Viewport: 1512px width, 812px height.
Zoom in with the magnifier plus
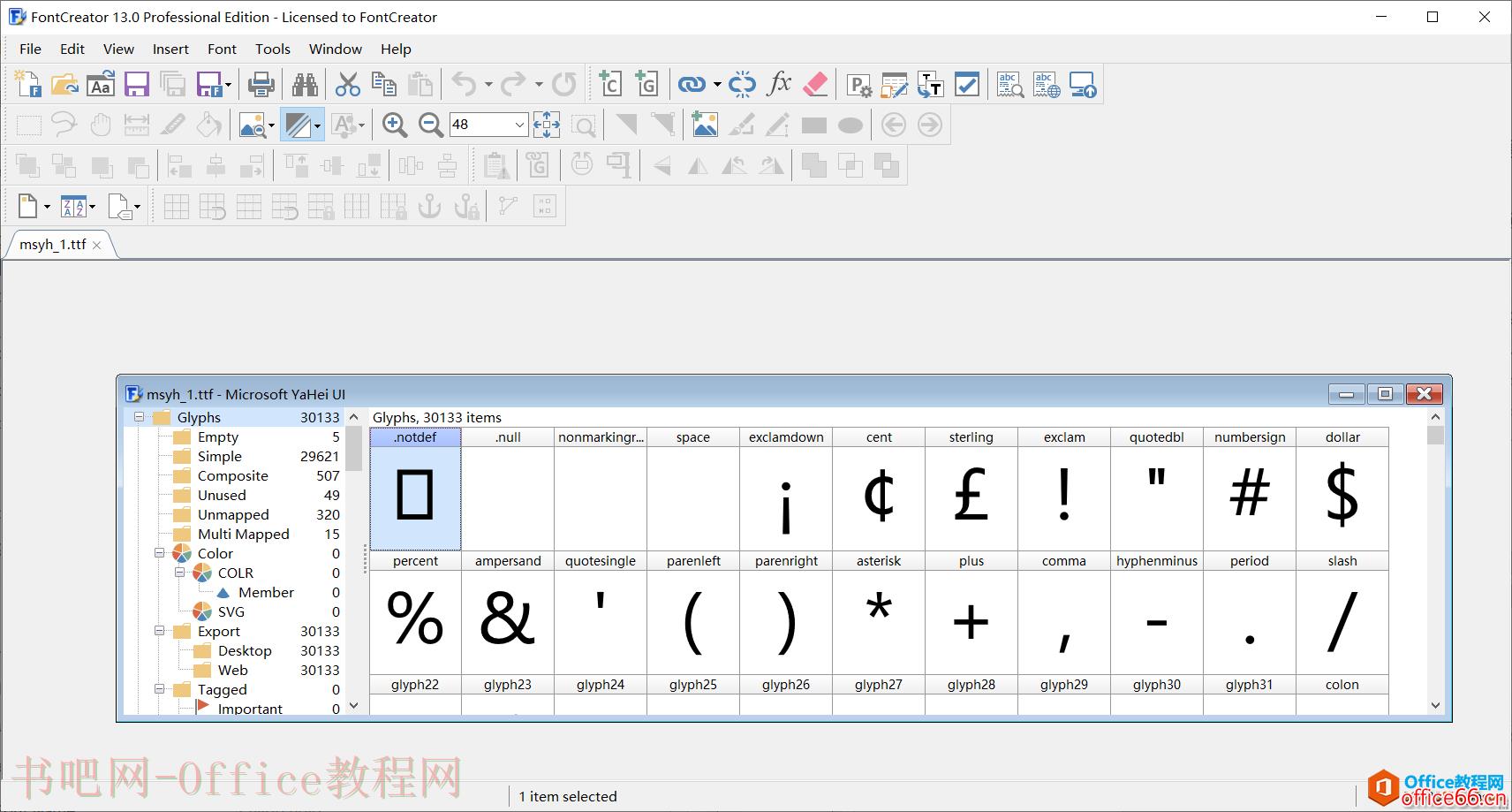tap(395, 125)
